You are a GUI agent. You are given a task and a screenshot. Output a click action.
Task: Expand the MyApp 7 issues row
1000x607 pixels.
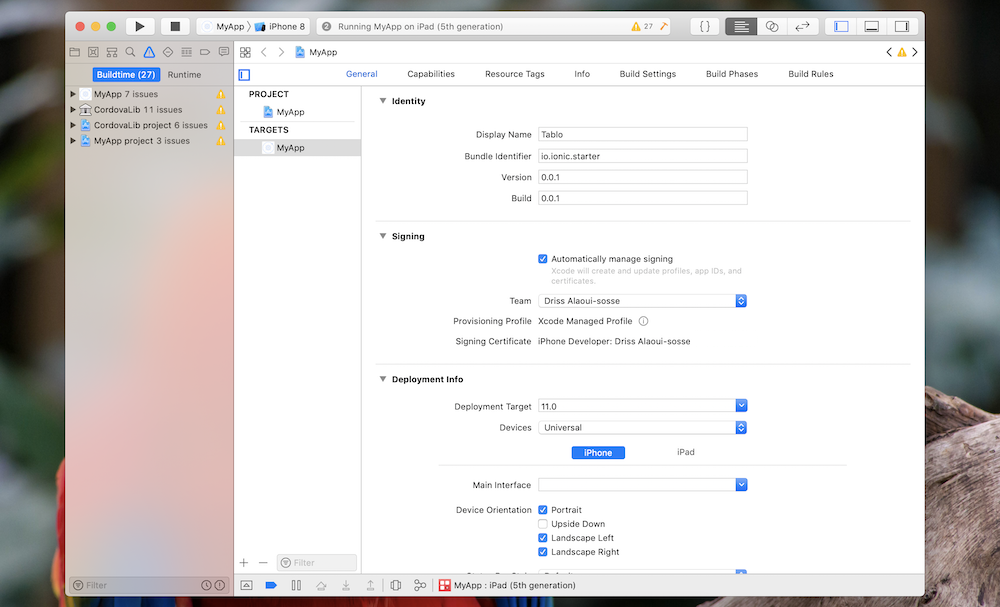coord(73,94)
